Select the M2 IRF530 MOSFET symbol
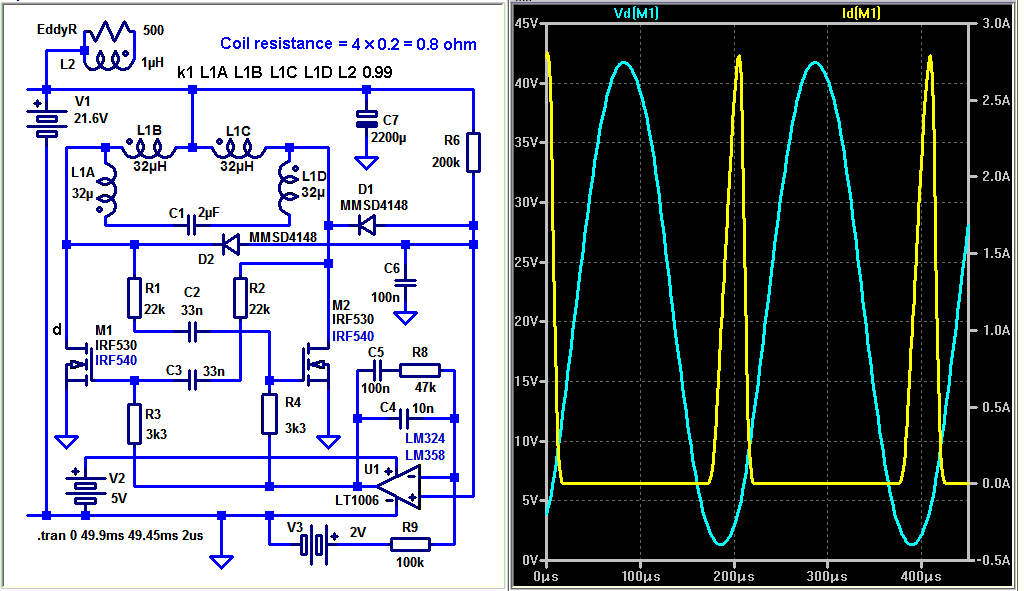This screenshot has height=591, width=1024. [x=316, y=364]
